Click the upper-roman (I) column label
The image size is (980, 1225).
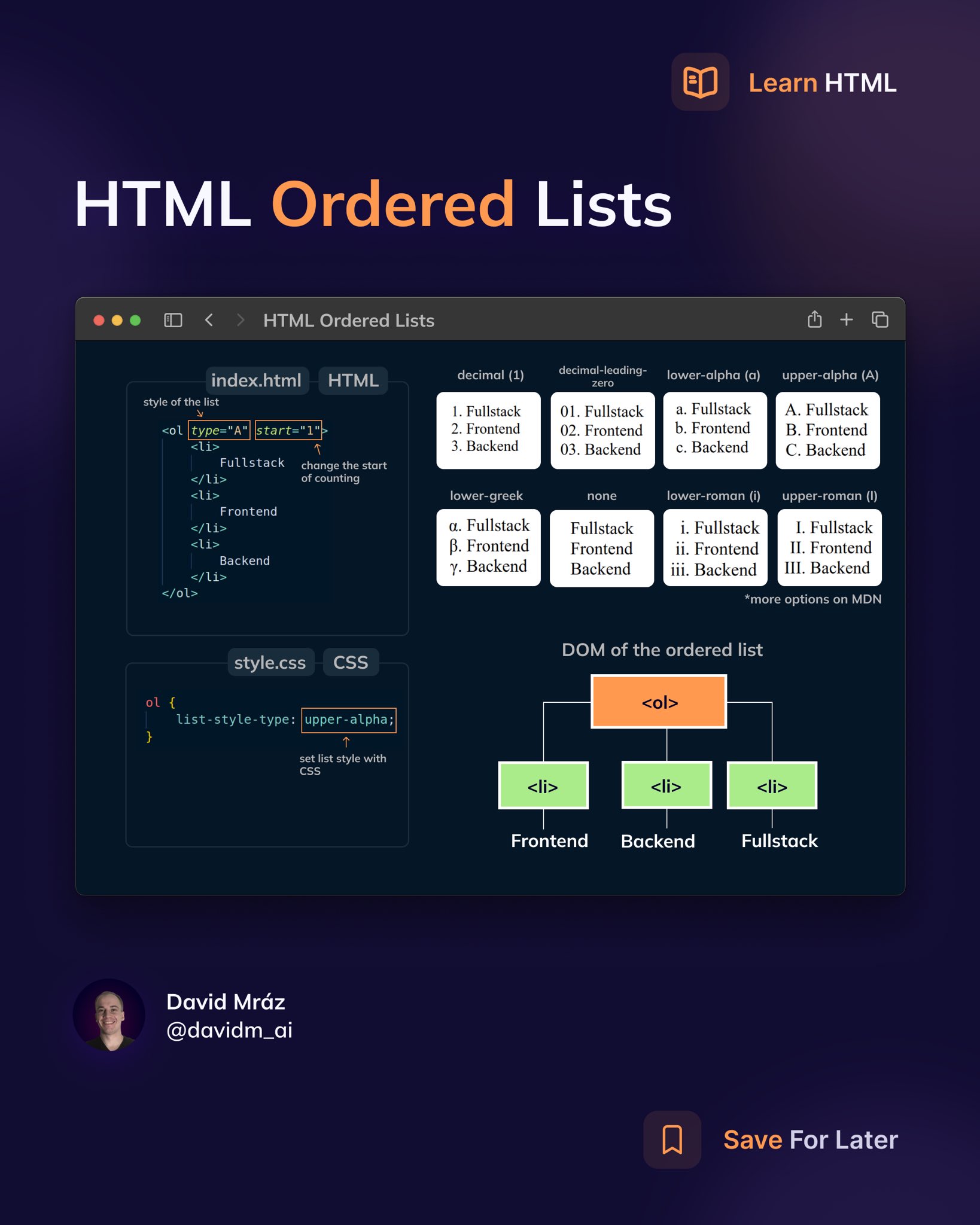829,495
